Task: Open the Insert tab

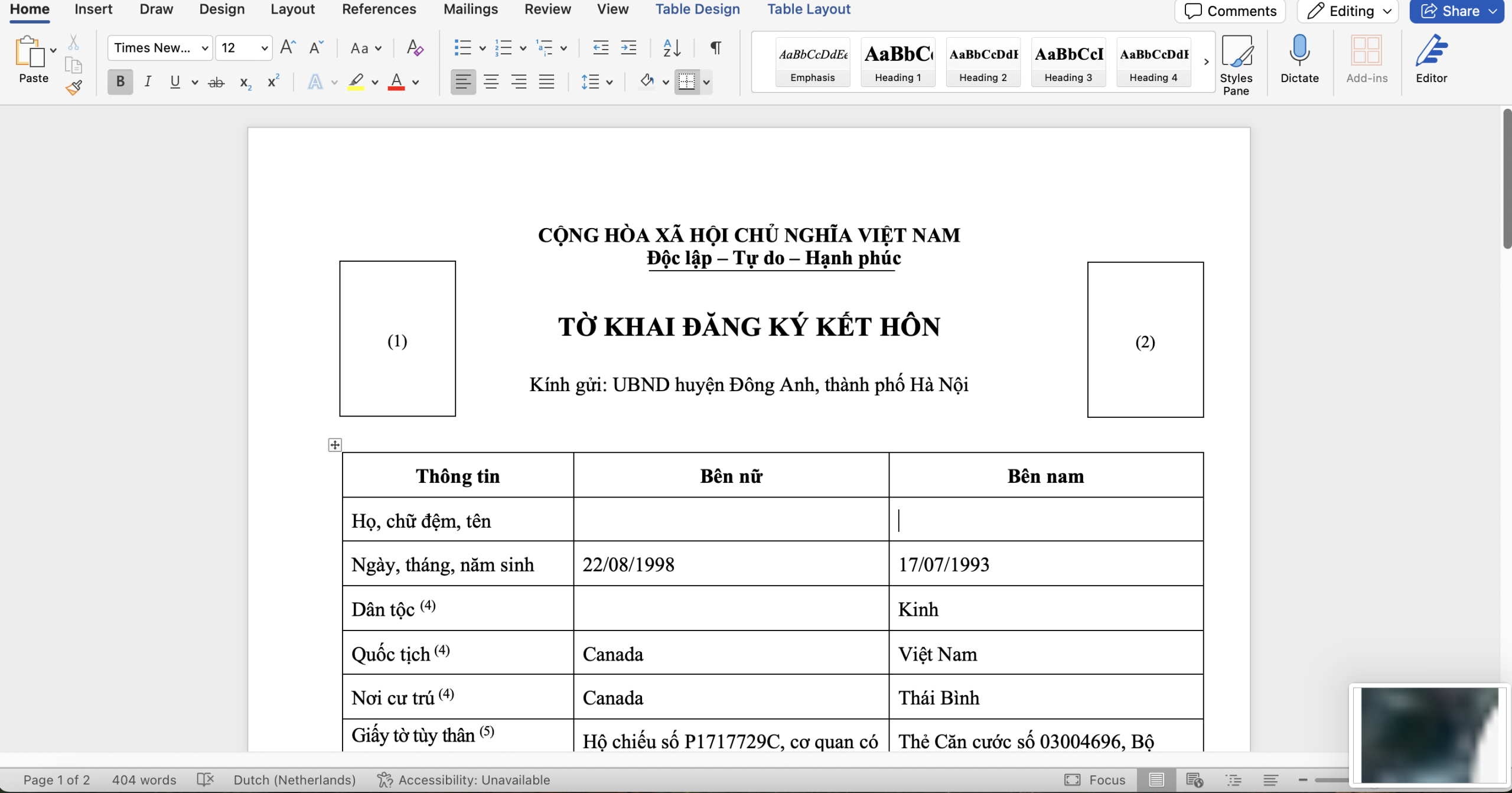Action: click(93, 9)
